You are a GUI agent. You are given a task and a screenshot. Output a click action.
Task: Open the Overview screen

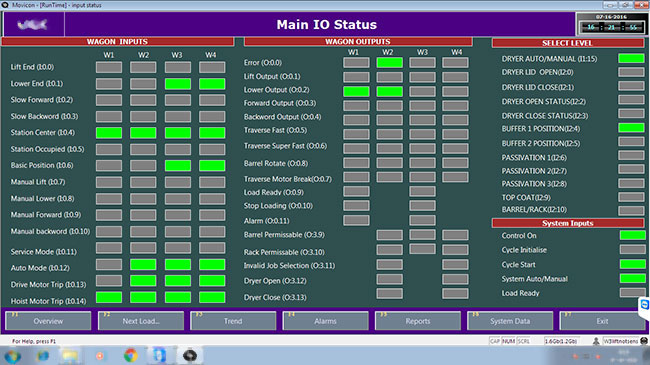tap(48, 321)
